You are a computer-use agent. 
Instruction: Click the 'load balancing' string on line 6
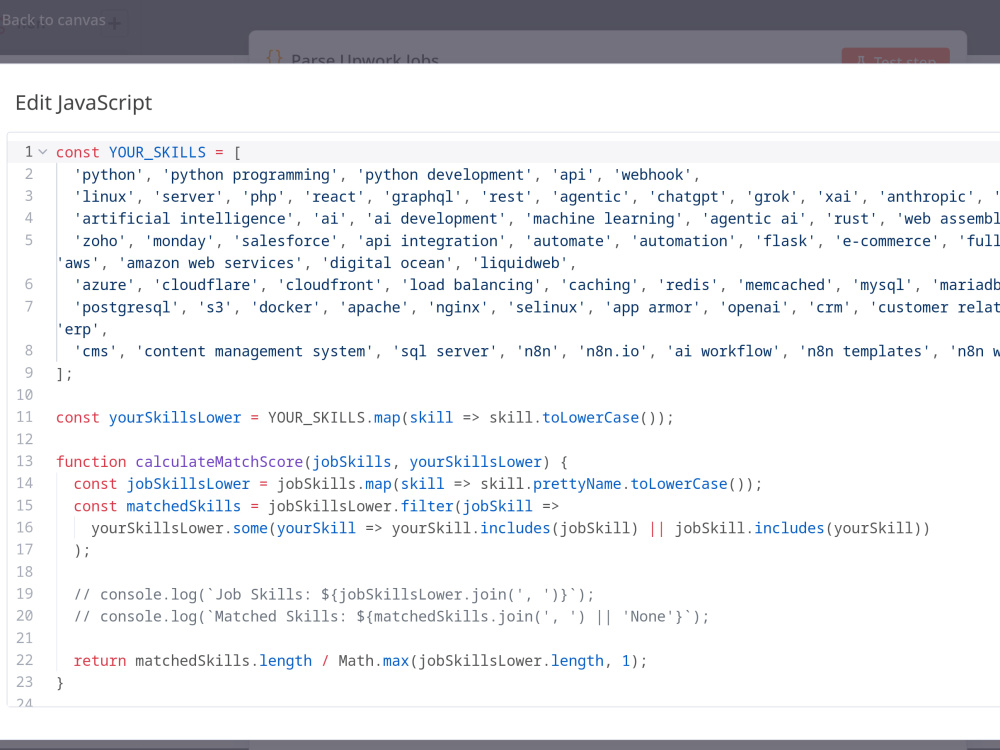(x=471, y=285)
